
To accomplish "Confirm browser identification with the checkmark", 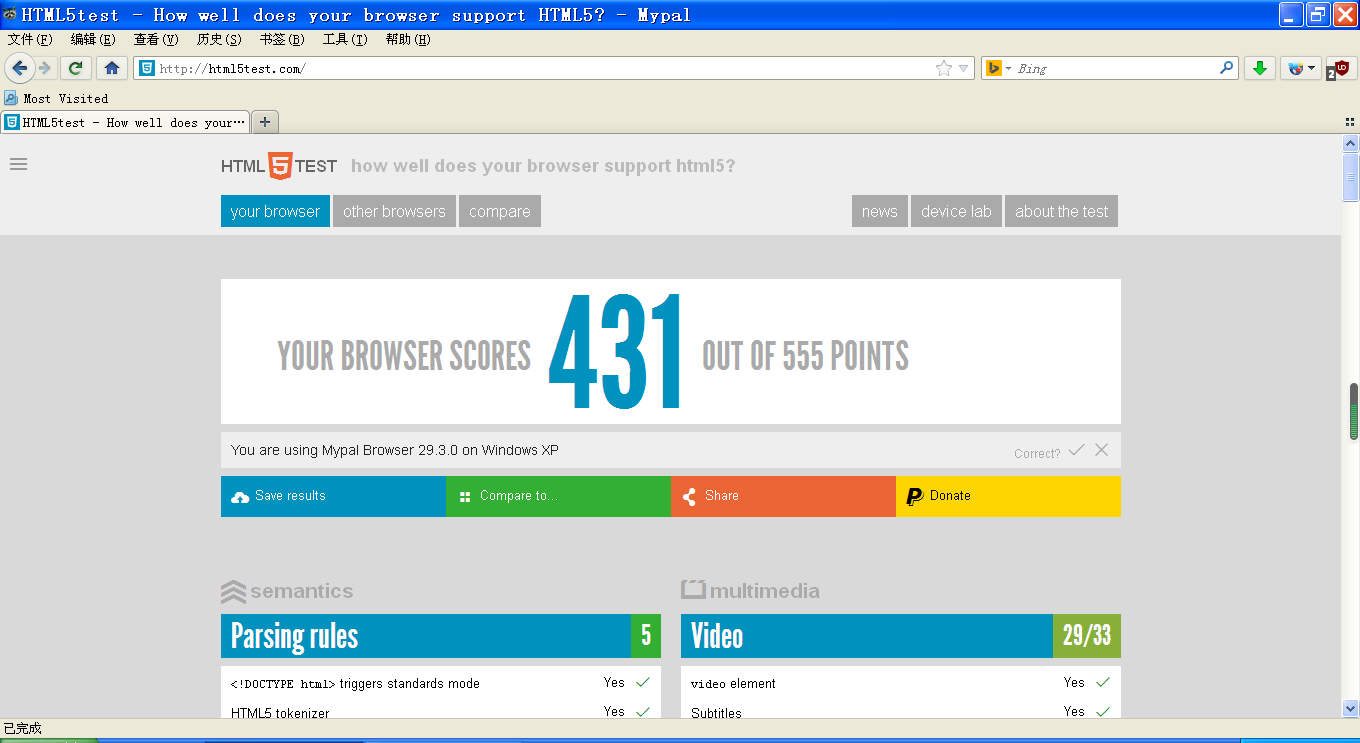I will coord(1076,450).
